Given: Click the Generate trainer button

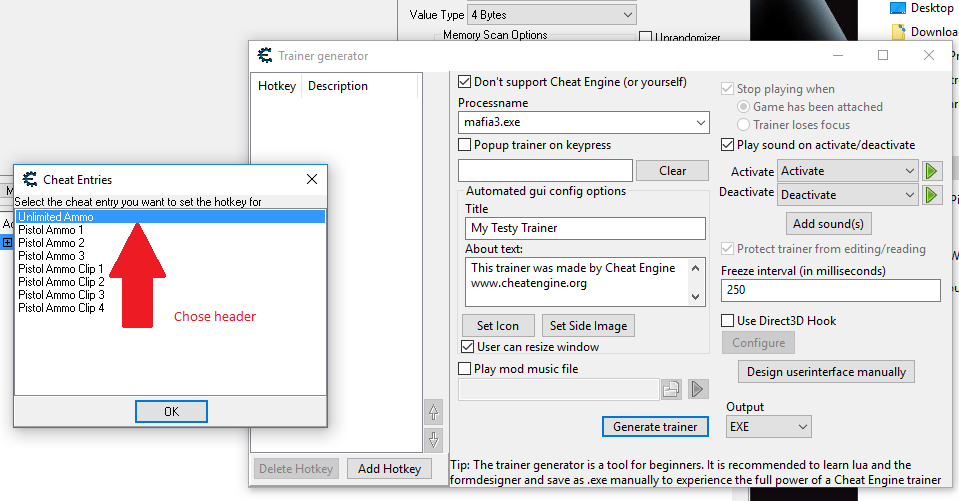Looking at the screenshot, I should point(655,427).
